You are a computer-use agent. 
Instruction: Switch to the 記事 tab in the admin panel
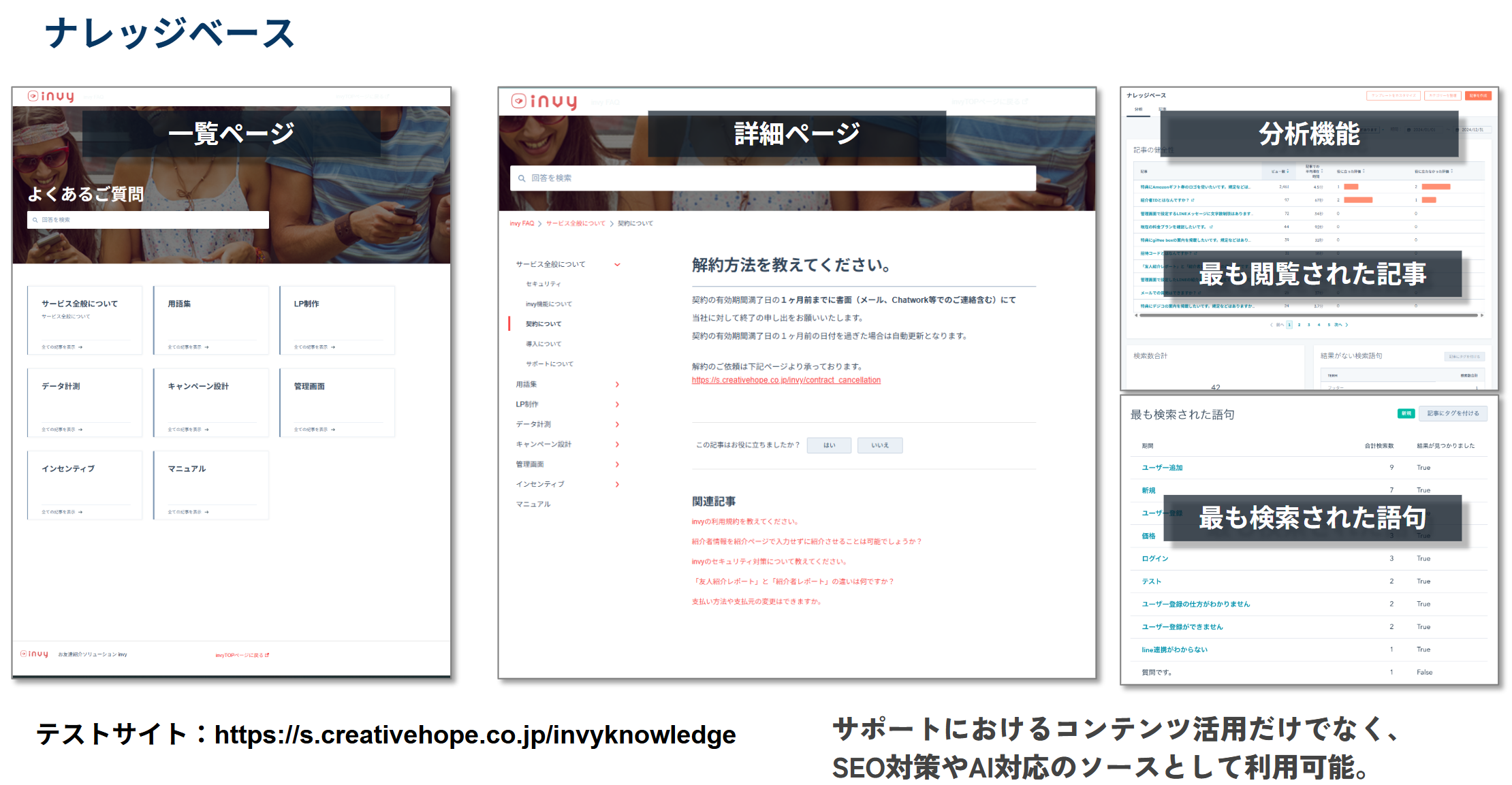[1162, 110]
